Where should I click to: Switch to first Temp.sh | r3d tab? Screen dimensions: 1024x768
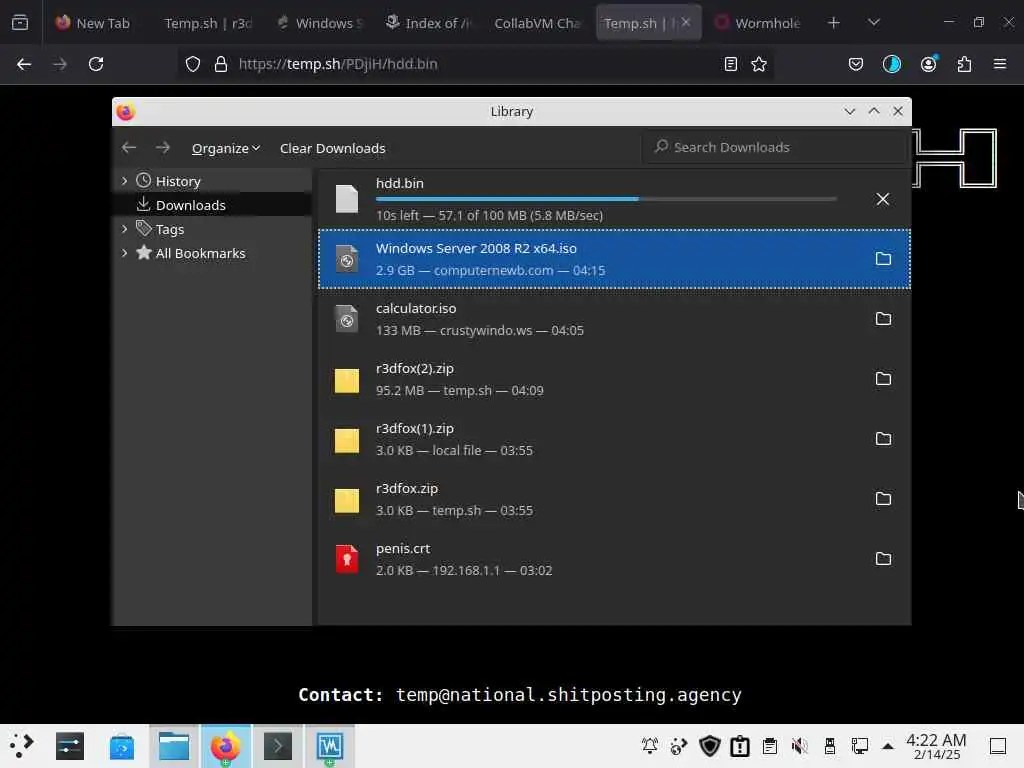pyautogui.click(x=208, y=23)
